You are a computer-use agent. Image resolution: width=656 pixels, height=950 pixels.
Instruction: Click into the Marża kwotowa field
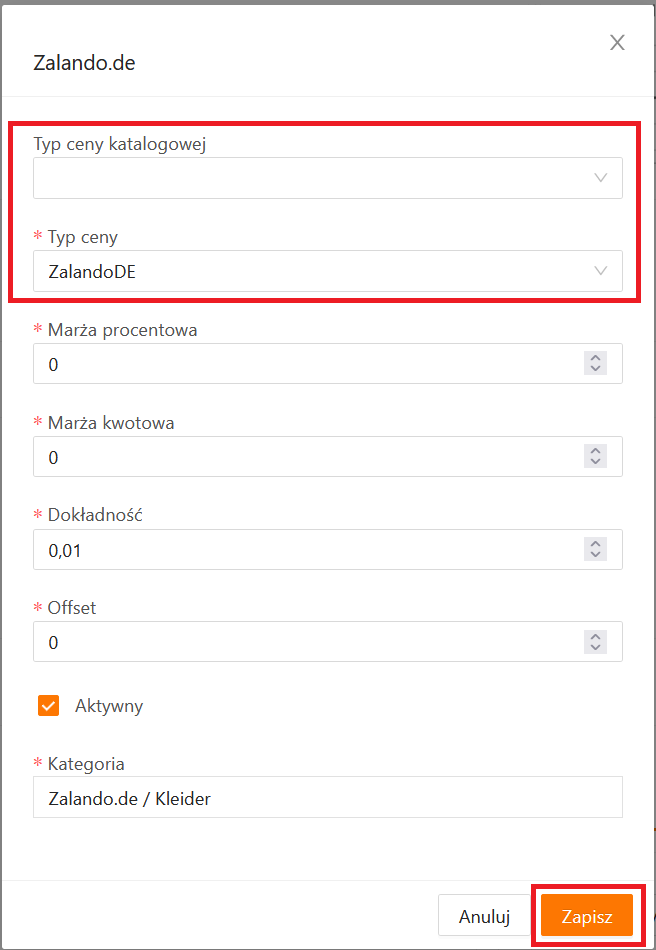point(300,457)
